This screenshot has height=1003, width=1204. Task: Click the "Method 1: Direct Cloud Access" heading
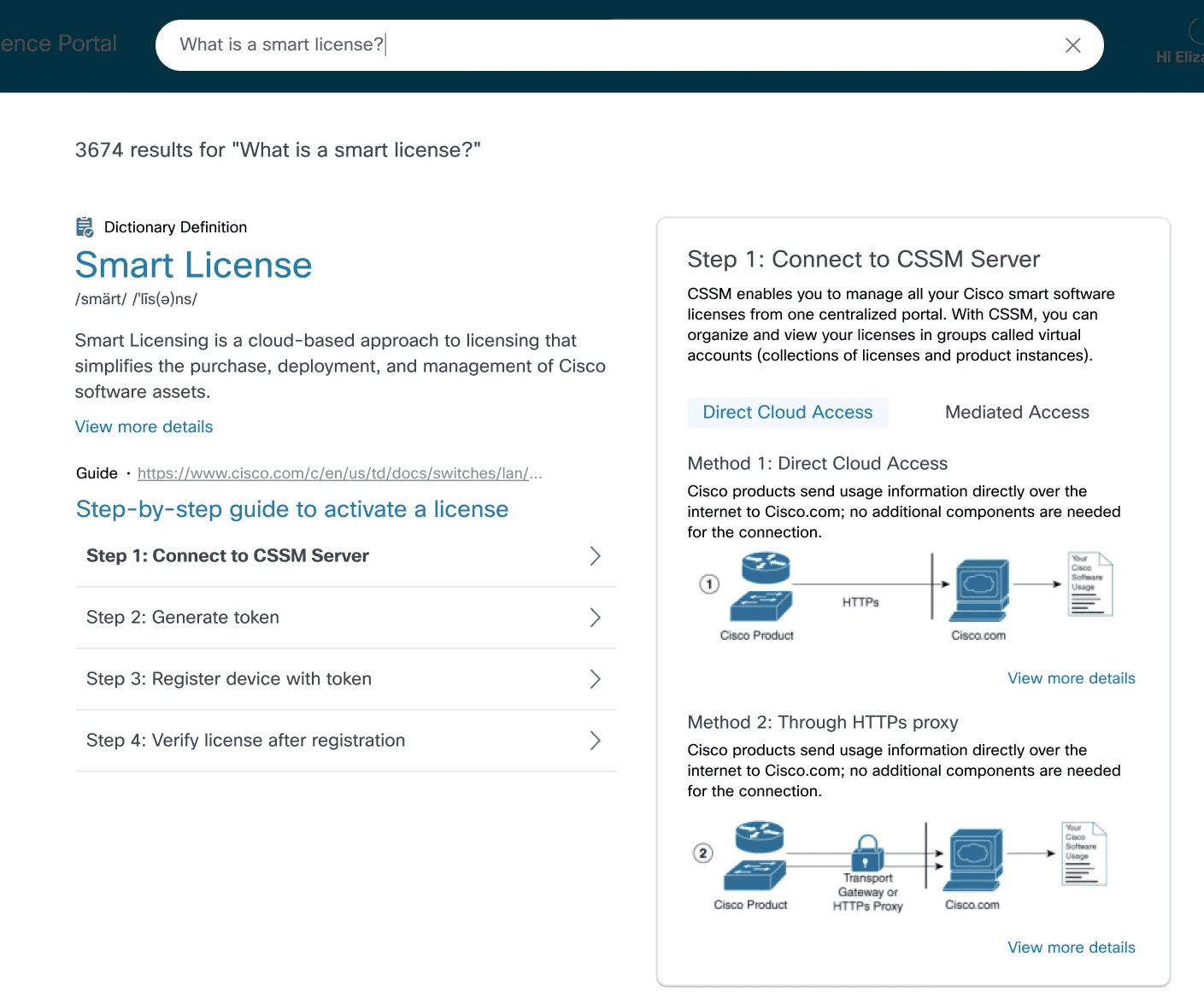[x=818, y=464]
